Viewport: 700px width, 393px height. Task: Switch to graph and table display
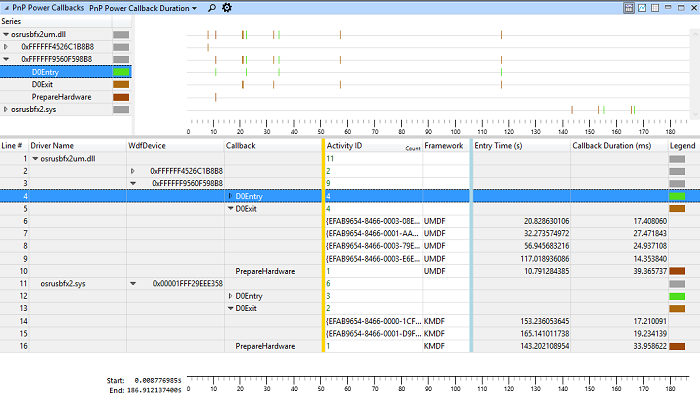(629, 8)
